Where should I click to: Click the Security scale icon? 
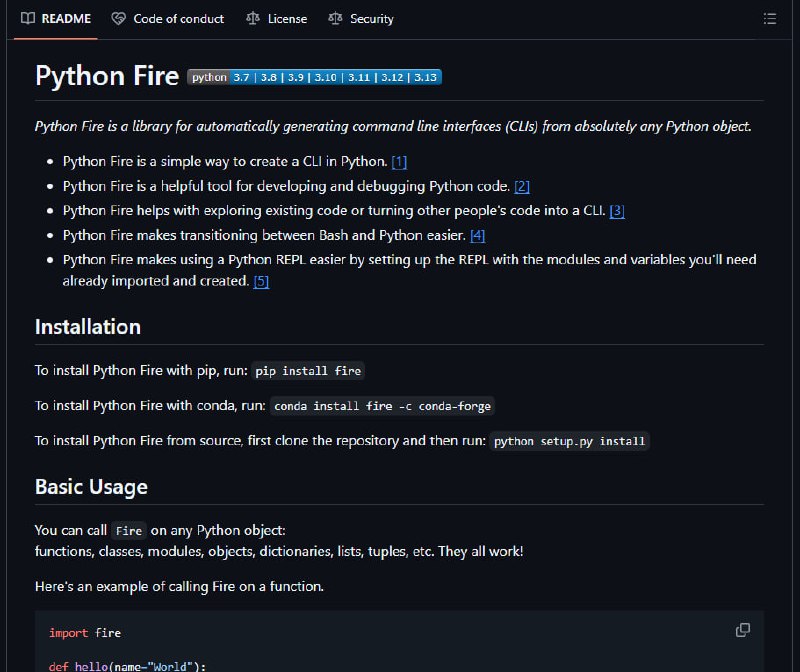point(335,19)
